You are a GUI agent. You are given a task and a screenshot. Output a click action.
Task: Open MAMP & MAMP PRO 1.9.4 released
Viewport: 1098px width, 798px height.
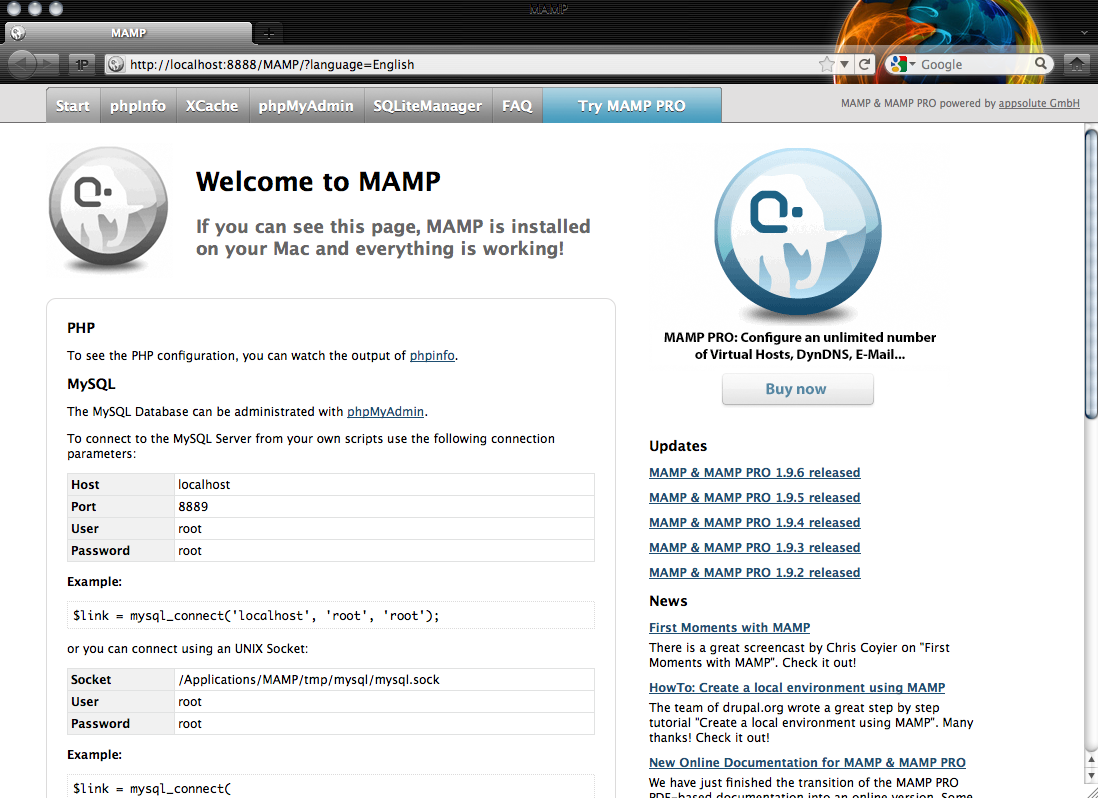pyautogui.click(x=754, y=522)
